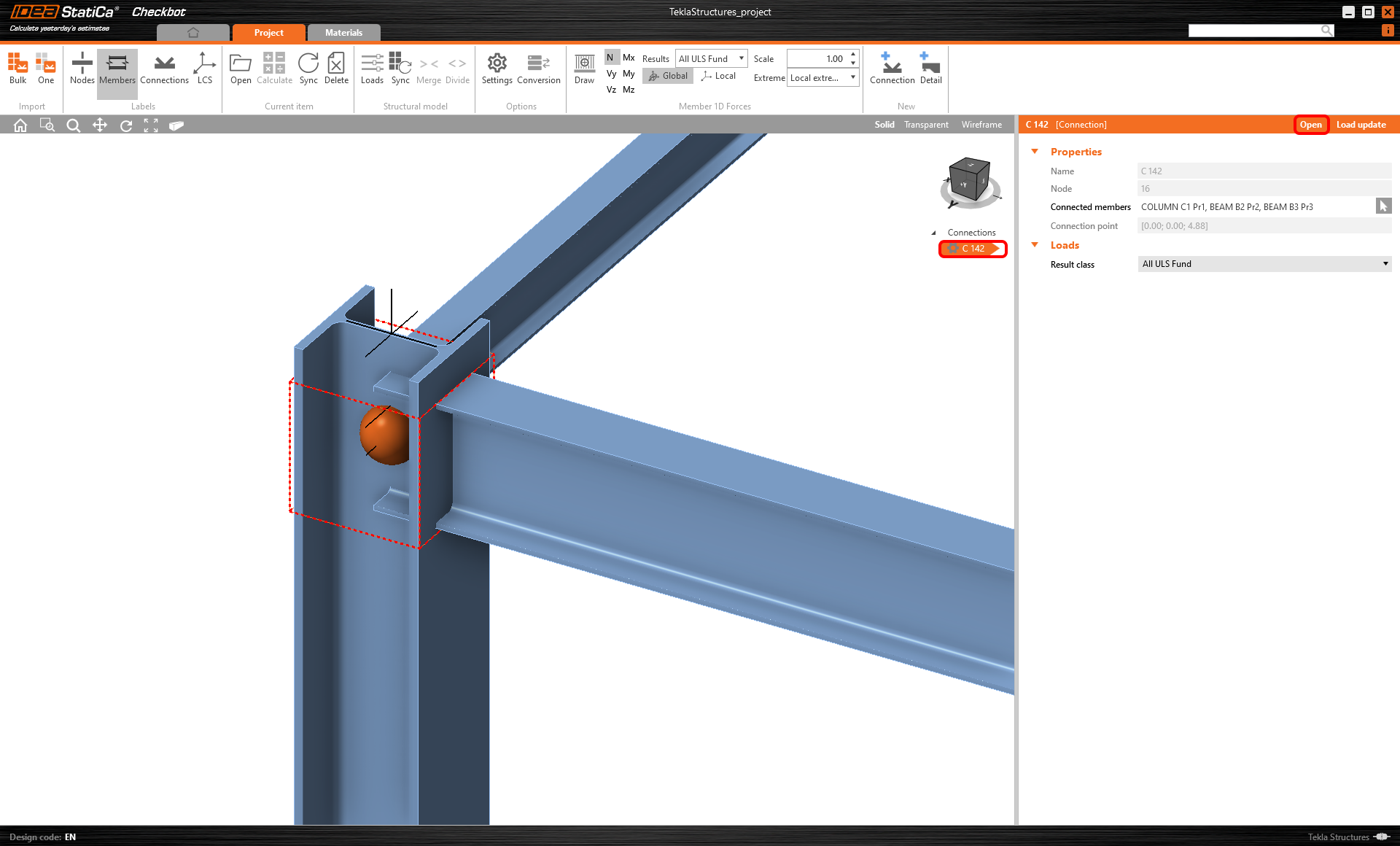1400x846 pixels.
Task: Switch to the Materials tab
Action: [x=343, y=32]
